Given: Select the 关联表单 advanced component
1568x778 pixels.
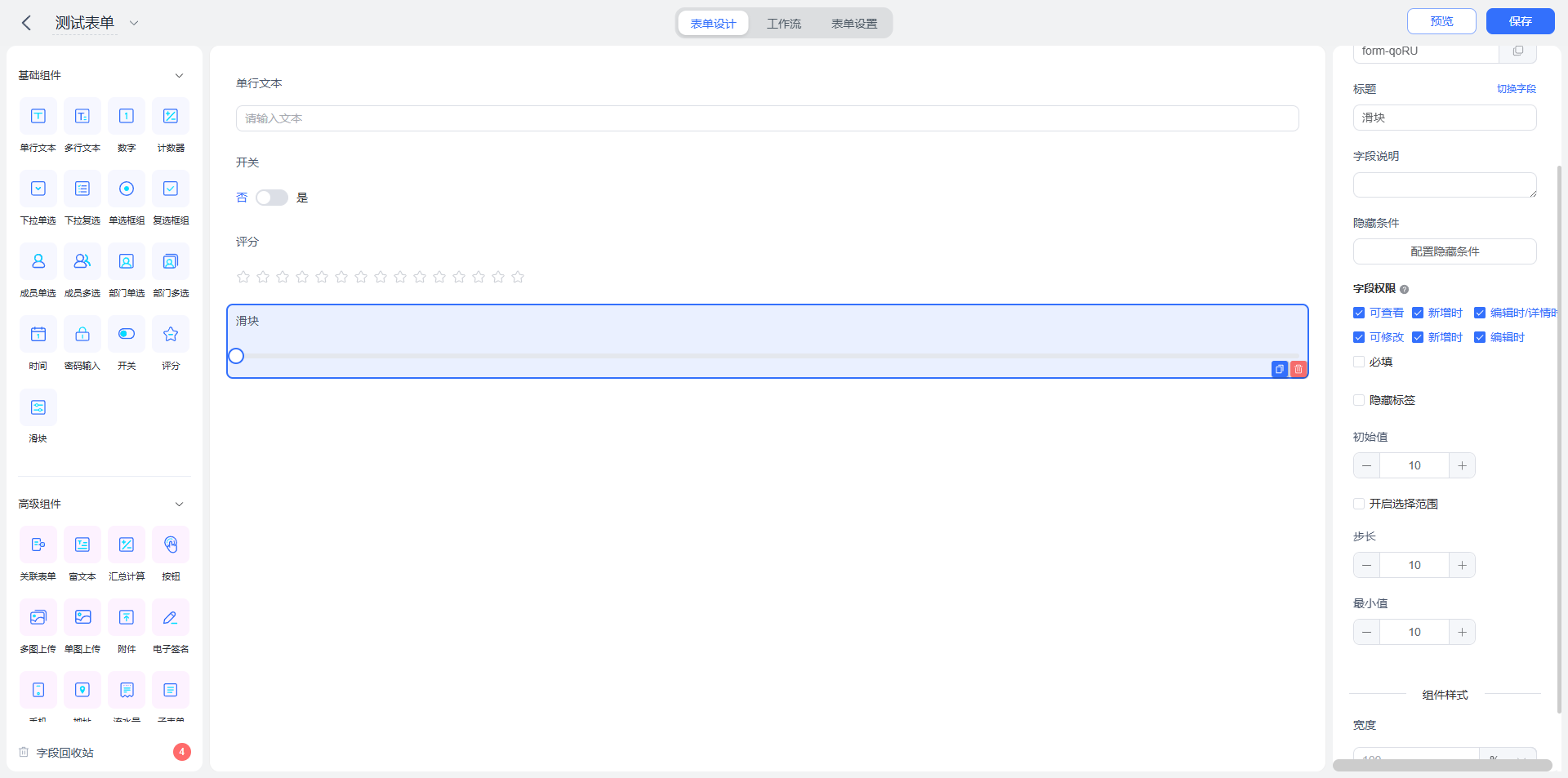Looking at the screenshot, I should coord(38,545).
